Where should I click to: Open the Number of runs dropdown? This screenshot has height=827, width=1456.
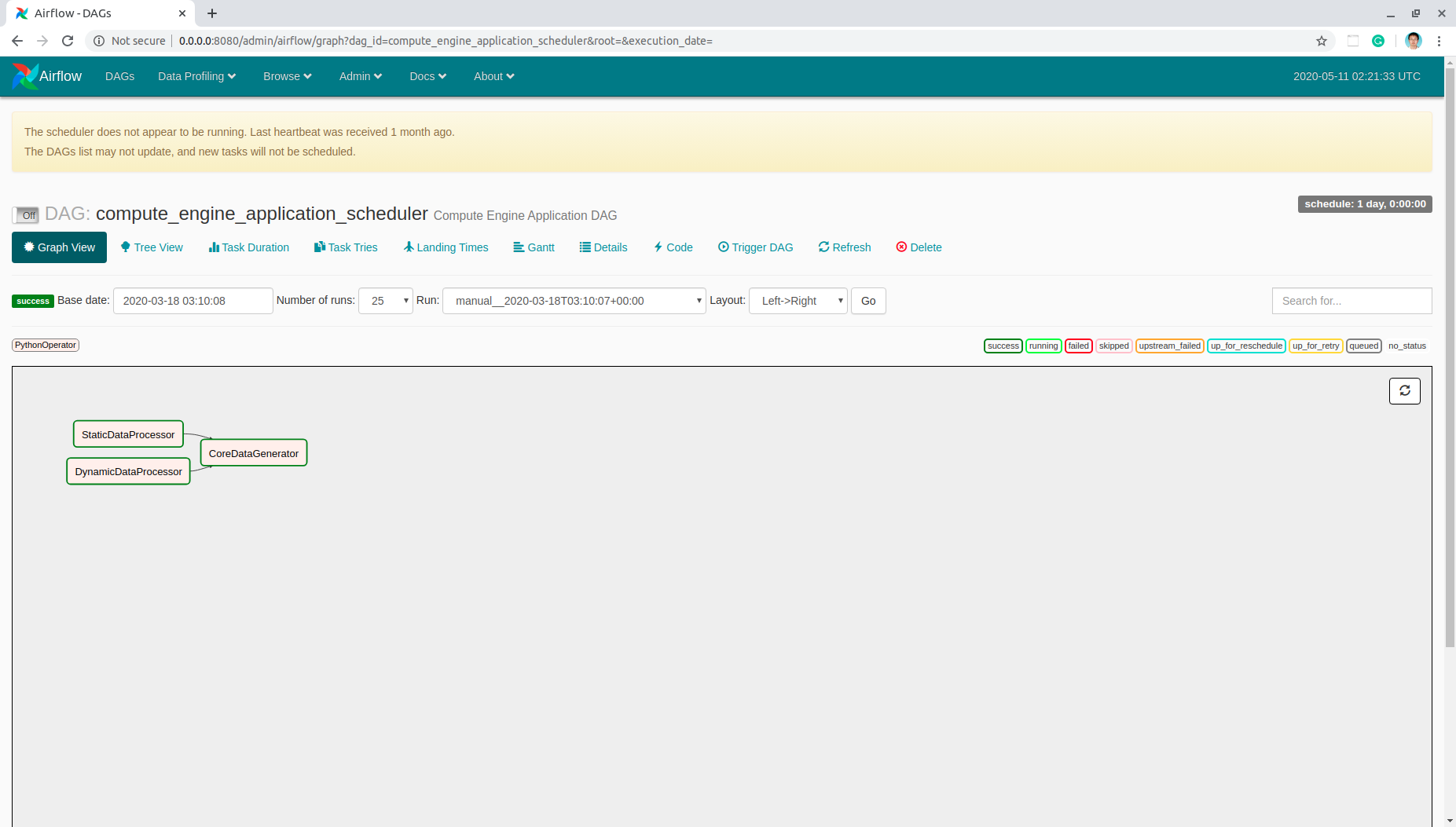386,301
